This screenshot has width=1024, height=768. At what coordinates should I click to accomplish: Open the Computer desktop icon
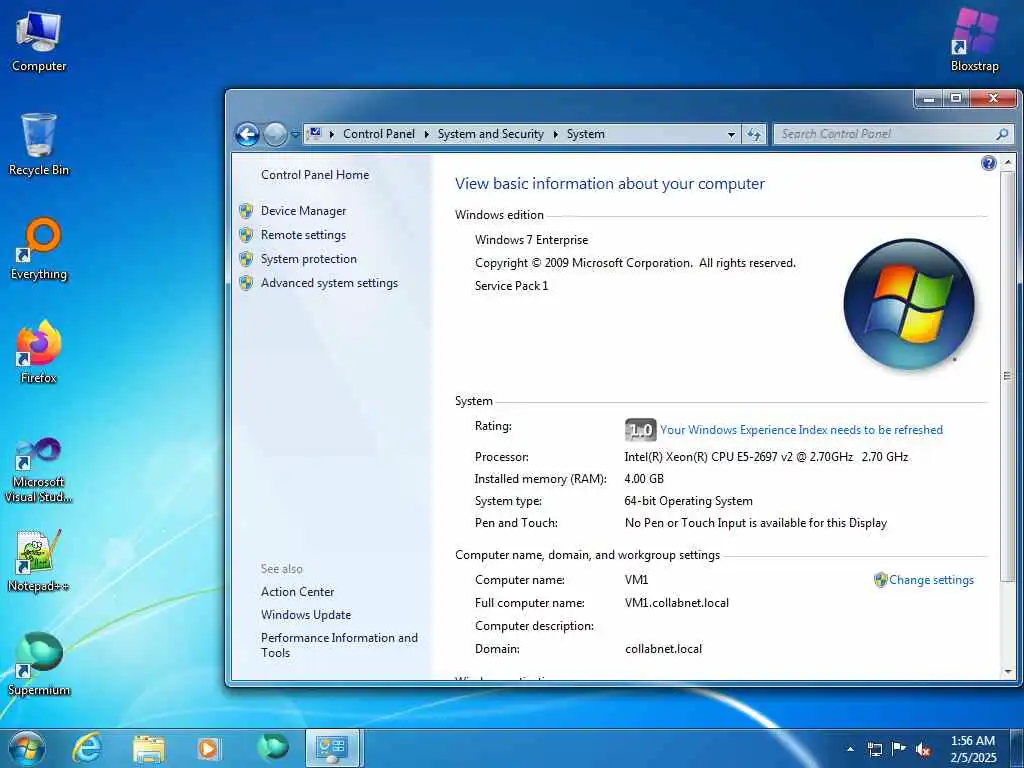click(39, 41)
